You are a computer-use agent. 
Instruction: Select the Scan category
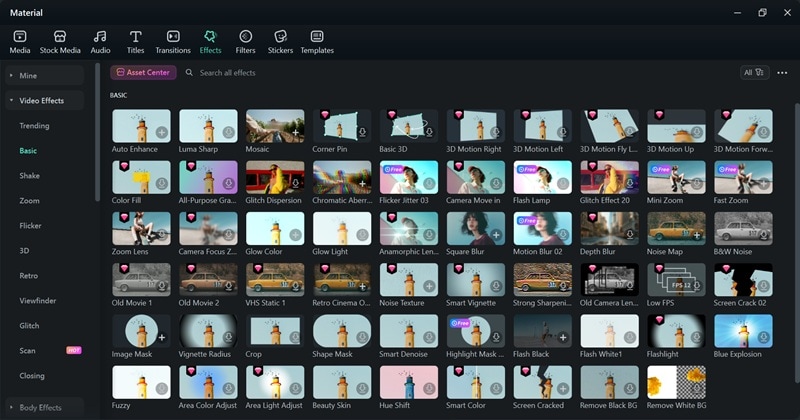[28, 351]
